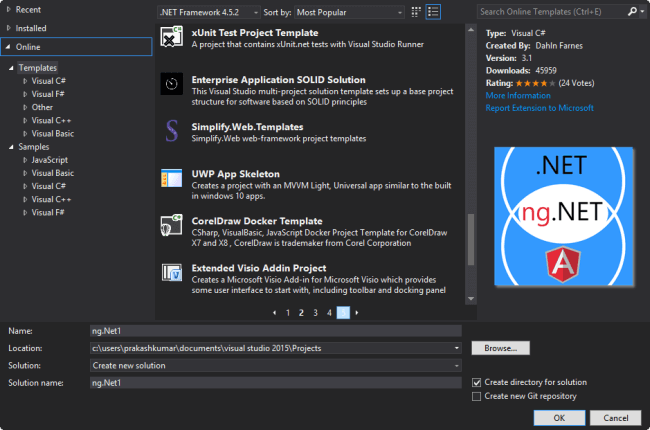The image size is (650, 430).
Task: Go to results page 1
Action: pyautogui.click(x=288, y=313)
